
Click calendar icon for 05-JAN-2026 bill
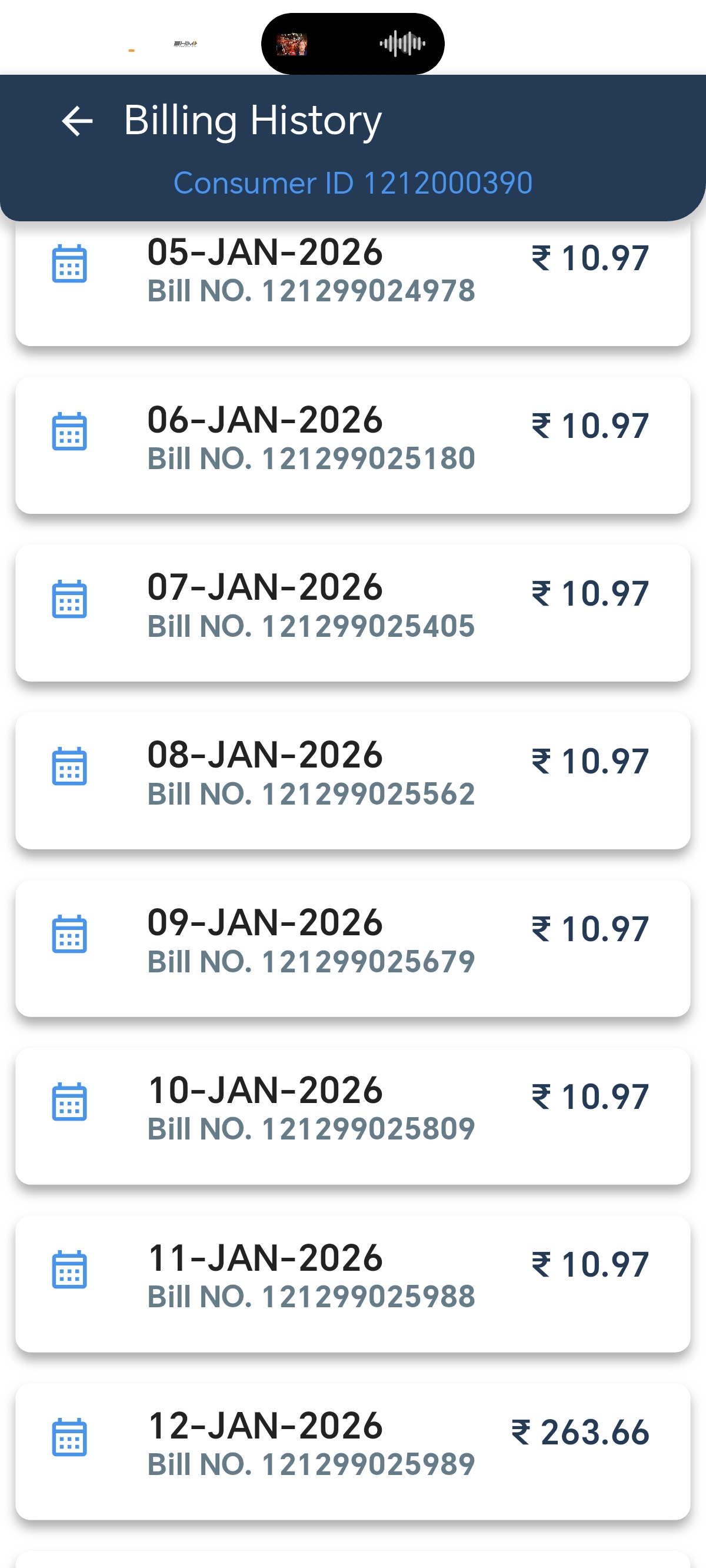click(69, 264)
